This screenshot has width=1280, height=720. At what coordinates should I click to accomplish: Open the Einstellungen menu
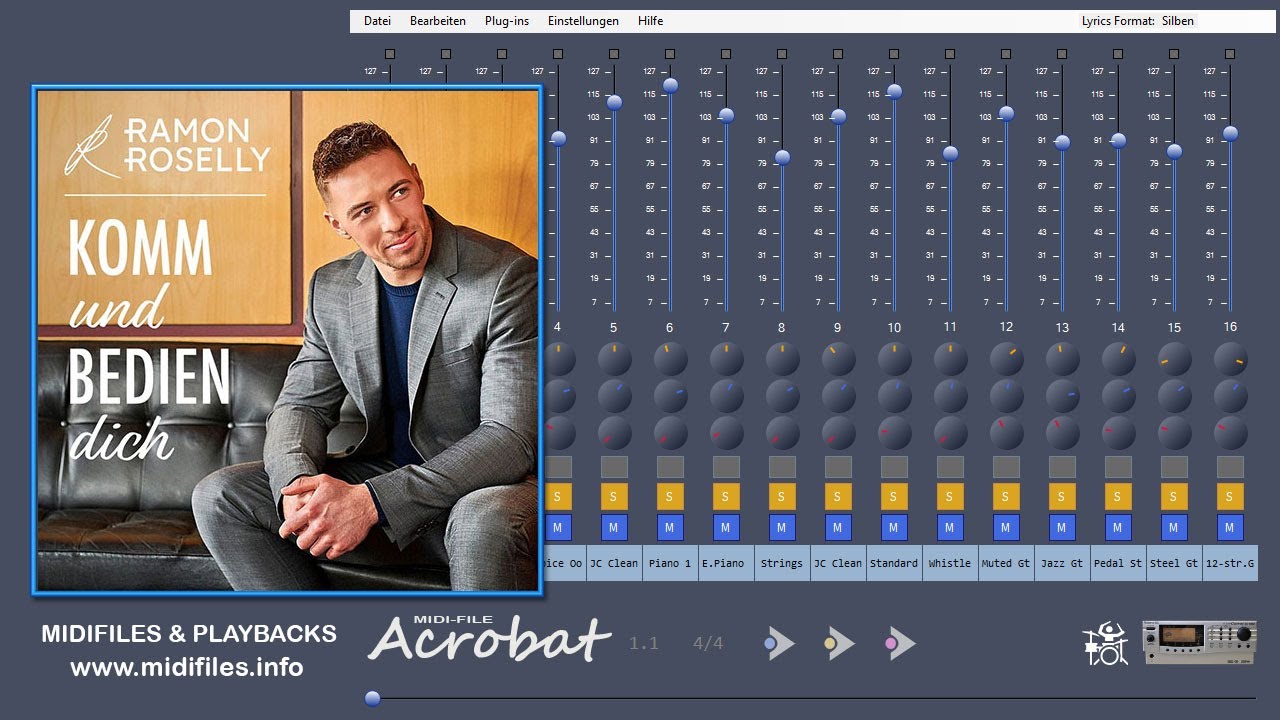pos(583,21)
